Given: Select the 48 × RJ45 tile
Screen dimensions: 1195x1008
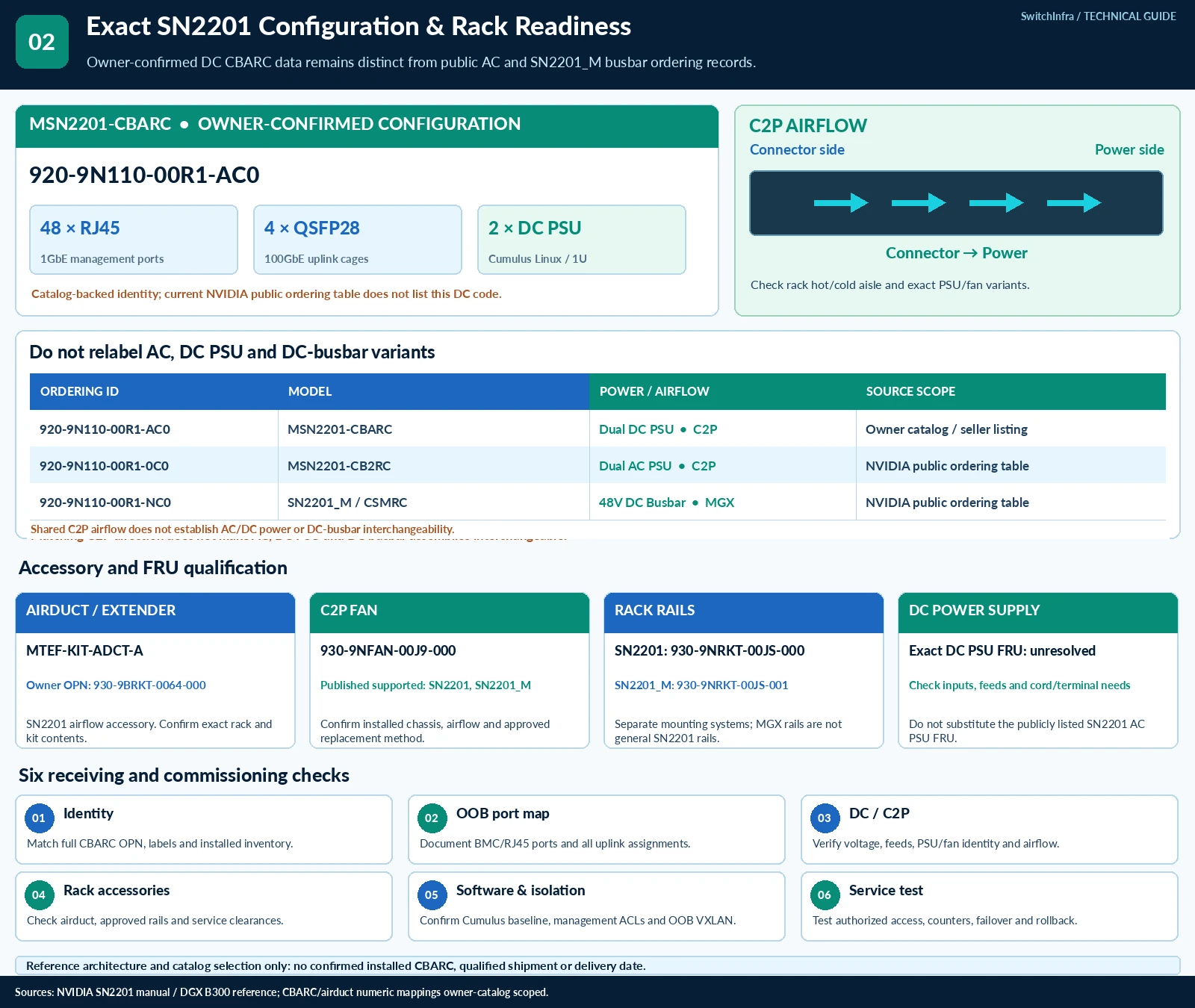Looking at the screenshot, I should pyautogui.click(x=134, y=240).
